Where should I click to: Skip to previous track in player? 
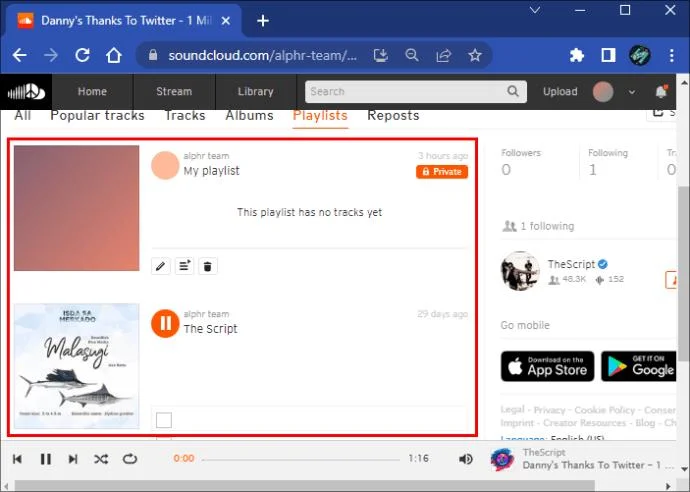(x=17, y=459)
